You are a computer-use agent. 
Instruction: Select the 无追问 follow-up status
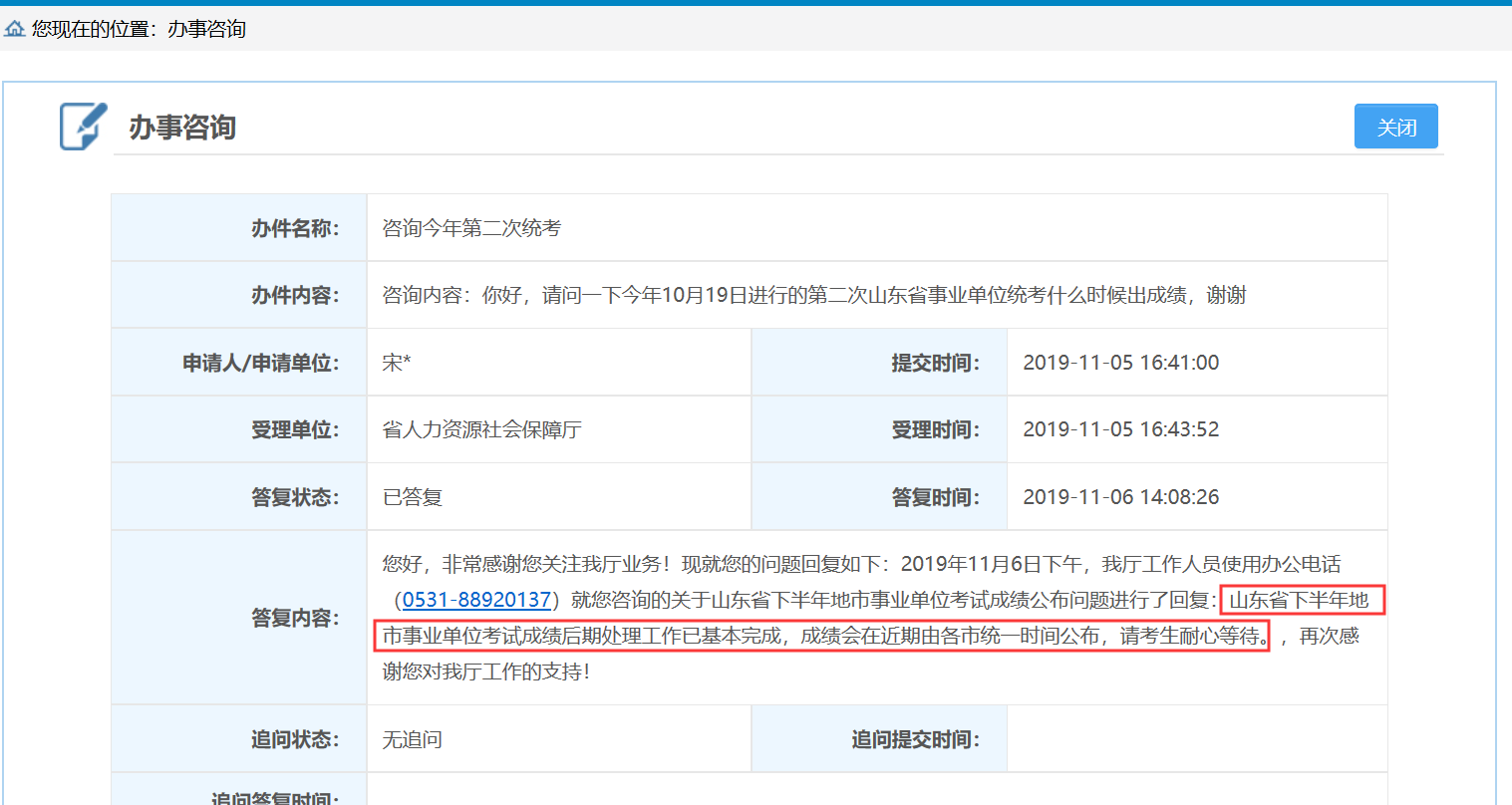click(412, 739)
